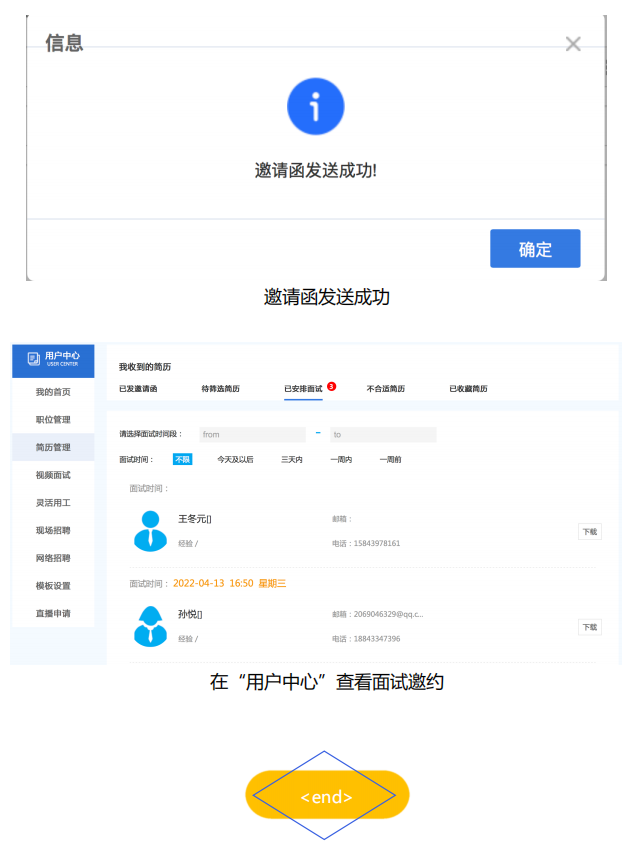Open 王冬元's resume name
Viewport: 636px width, 864px height.
click(x=195, y=519)
